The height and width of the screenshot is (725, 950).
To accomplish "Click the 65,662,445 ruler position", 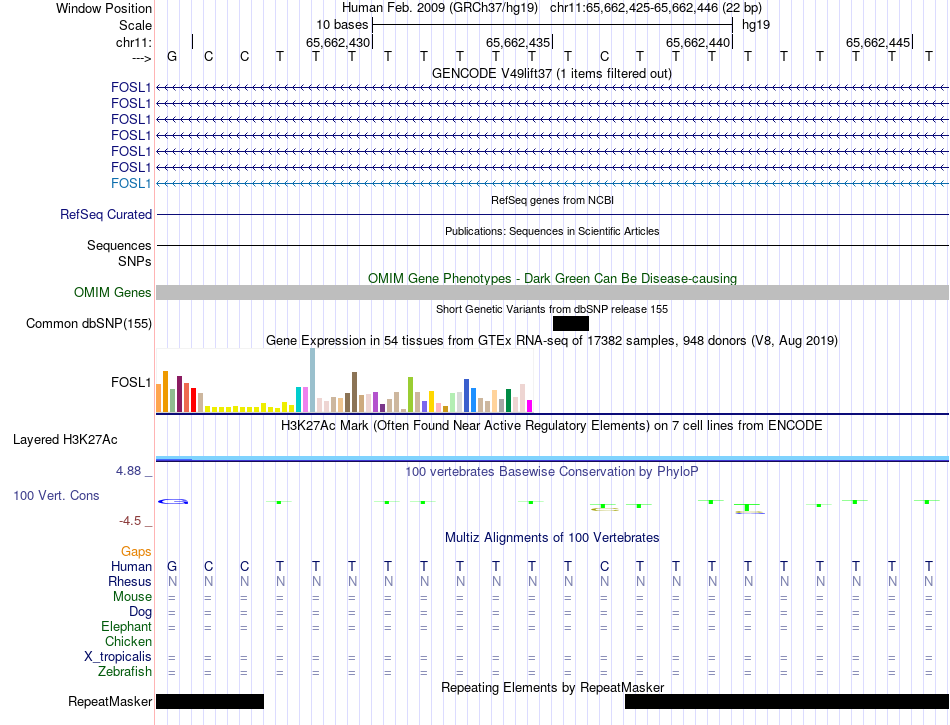I will 877,42.
